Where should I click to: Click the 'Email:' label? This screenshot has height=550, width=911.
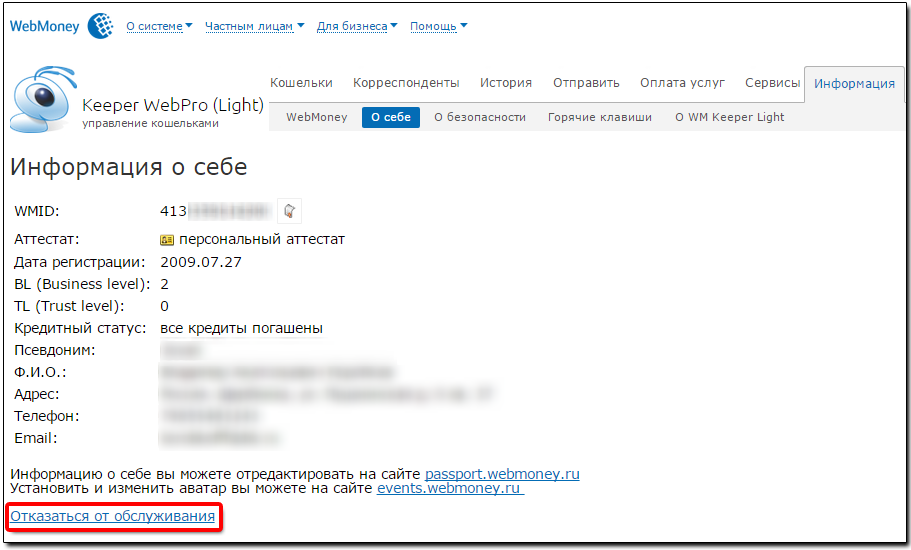(35, 438)
